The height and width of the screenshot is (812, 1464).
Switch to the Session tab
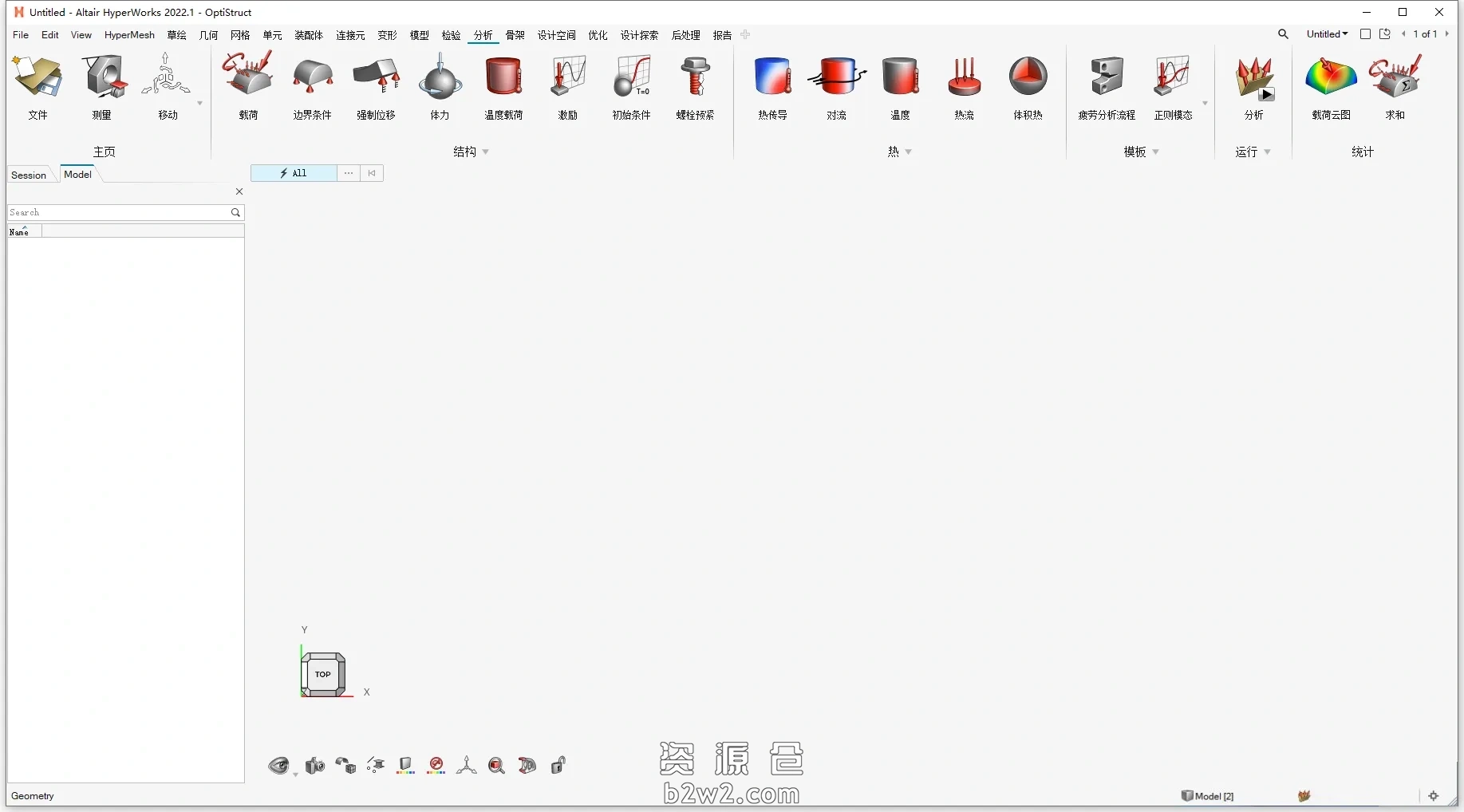29,175
